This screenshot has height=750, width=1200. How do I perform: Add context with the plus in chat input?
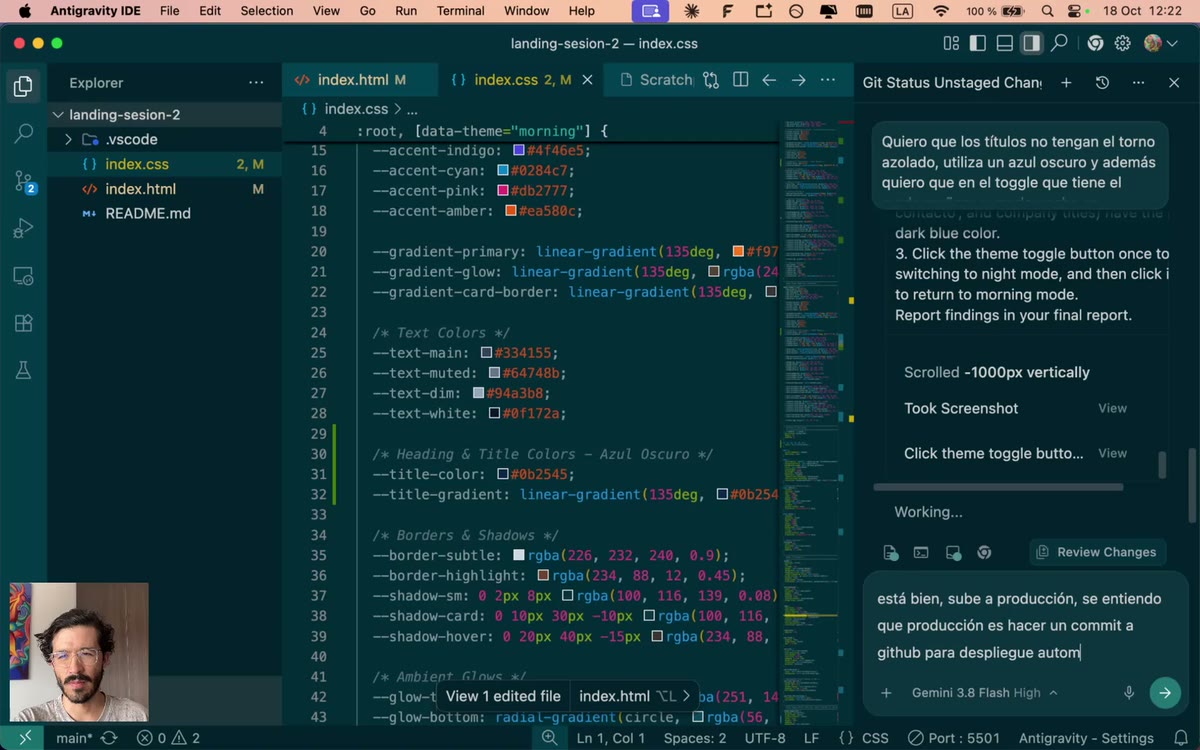click(886, 692)
